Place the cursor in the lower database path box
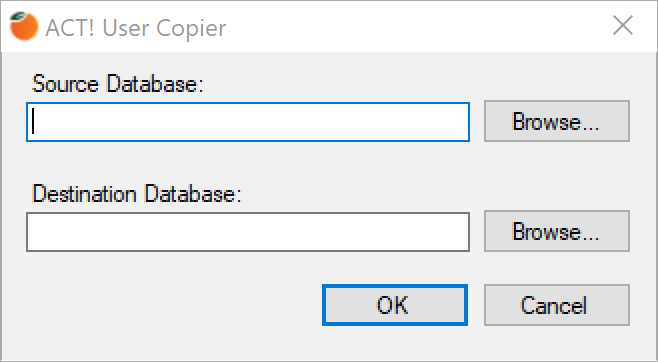The width and height of the screenshot is (658, 362). (248, 232)
